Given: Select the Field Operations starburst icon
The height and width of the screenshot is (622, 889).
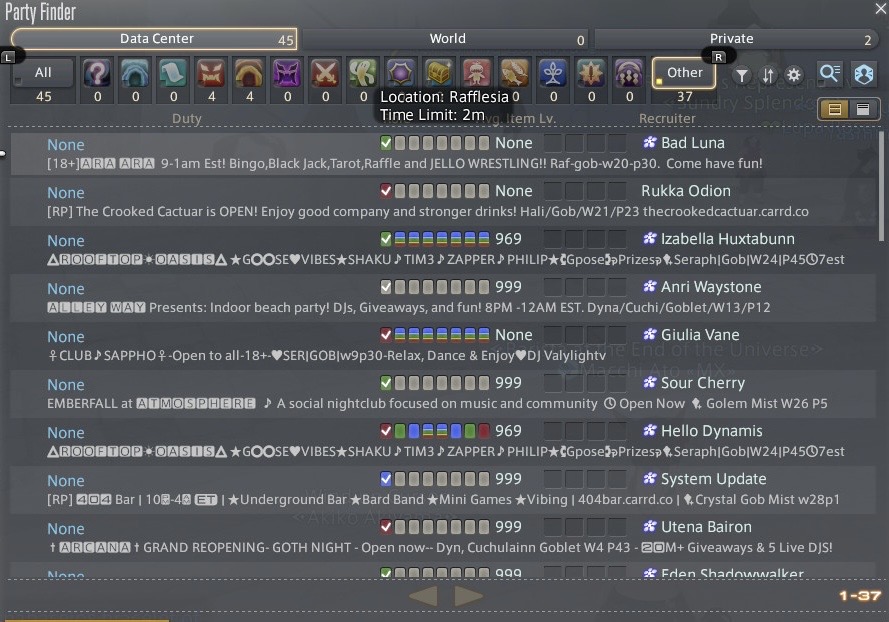Looking at the screenshot, I should [x=591, y=74].
